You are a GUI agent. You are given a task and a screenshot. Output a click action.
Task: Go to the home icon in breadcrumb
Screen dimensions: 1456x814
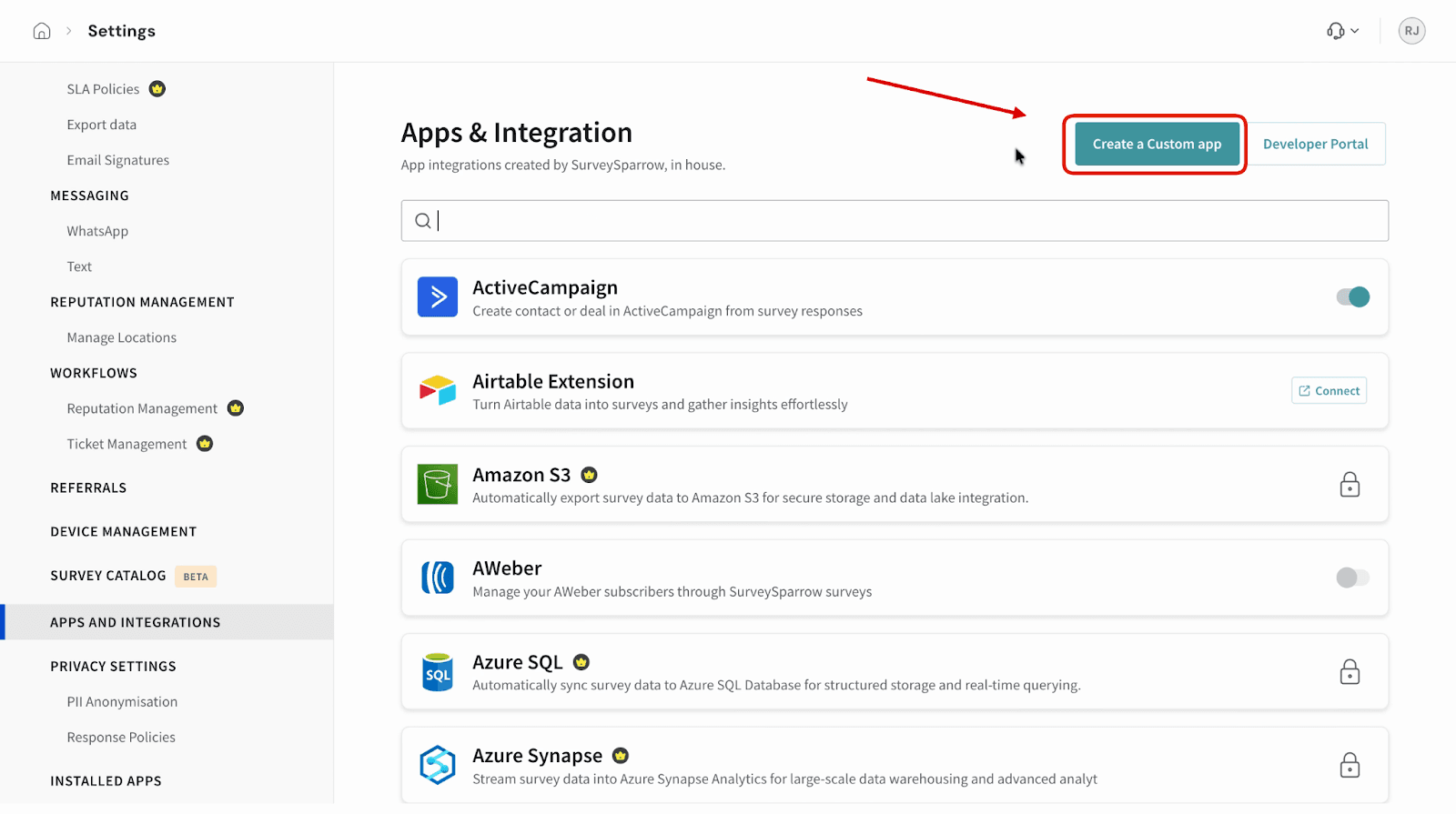click(42, 31)
